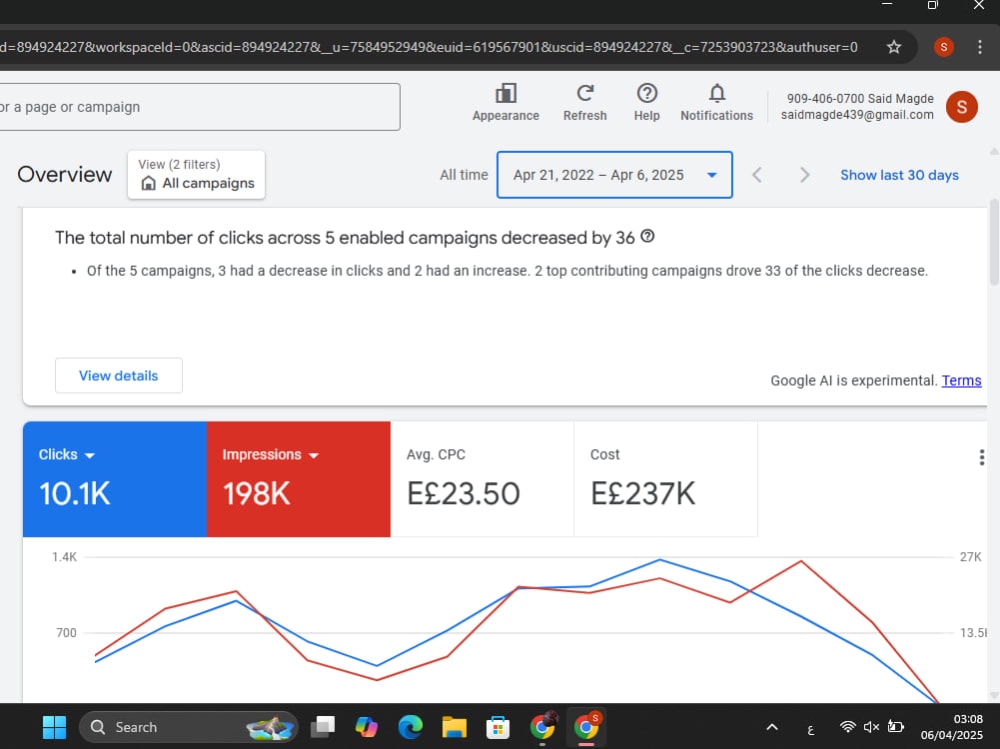This screenshot has width=1000, height=749.
Task: Open the Clicks metric dropdown
Action: pyautogui.click(x=66, y=454)
